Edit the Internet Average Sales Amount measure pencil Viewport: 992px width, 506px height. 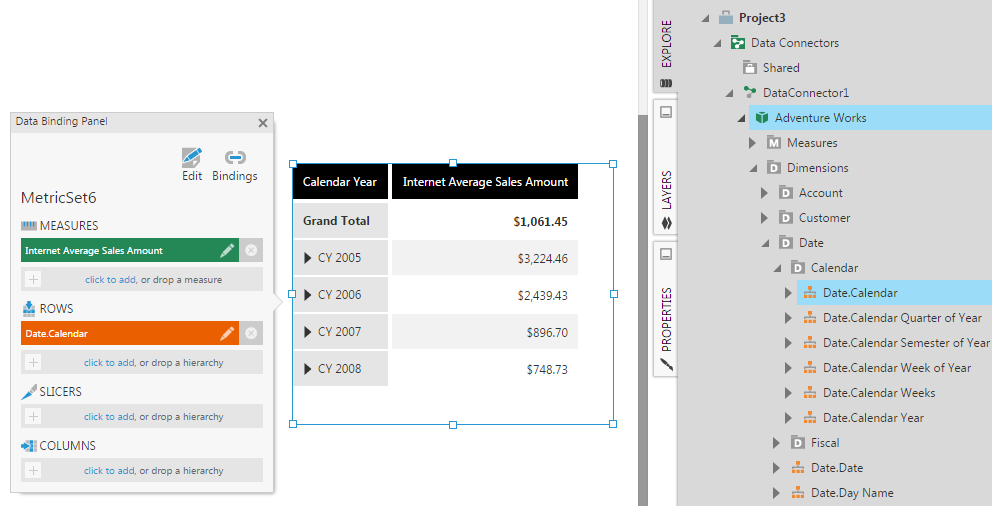point(228,251)
